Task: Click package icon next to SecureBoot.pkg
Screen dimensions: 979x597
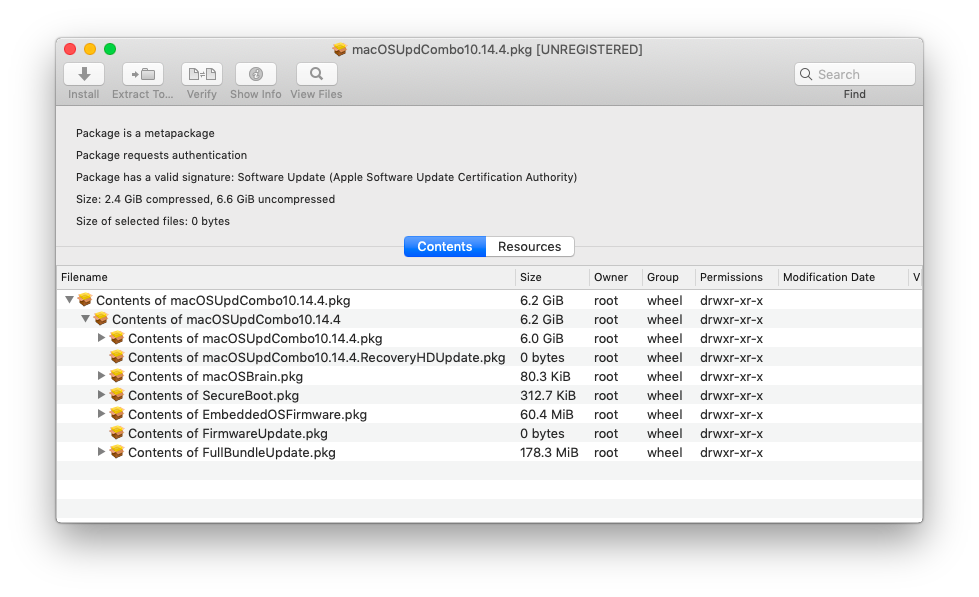Action: pyautogui.click(x=117, y=395)
